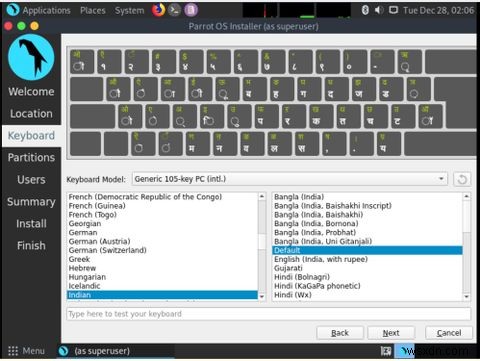Select the Keyboard step
This screenshot has height=361, width=480.
(31, 136)
